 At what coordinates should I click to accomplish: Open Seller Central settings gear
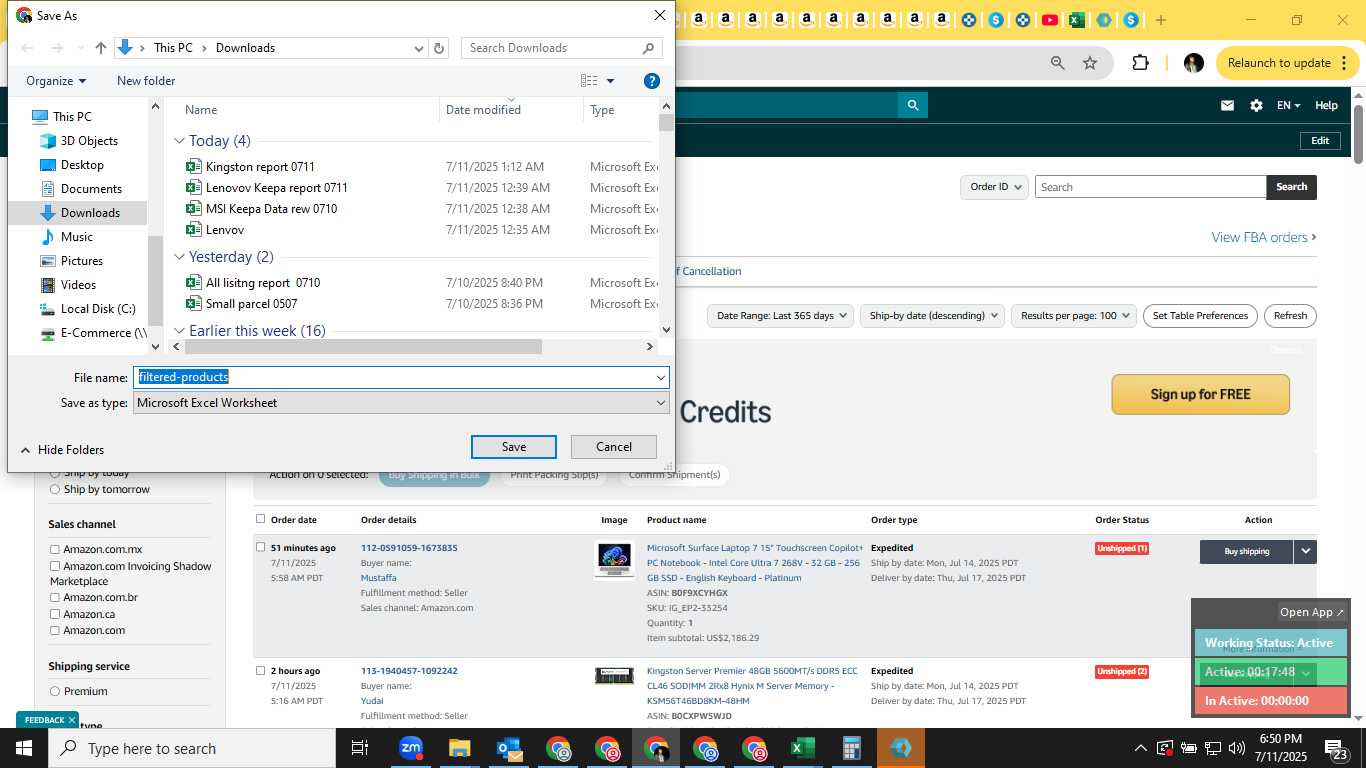(1256, 105)
